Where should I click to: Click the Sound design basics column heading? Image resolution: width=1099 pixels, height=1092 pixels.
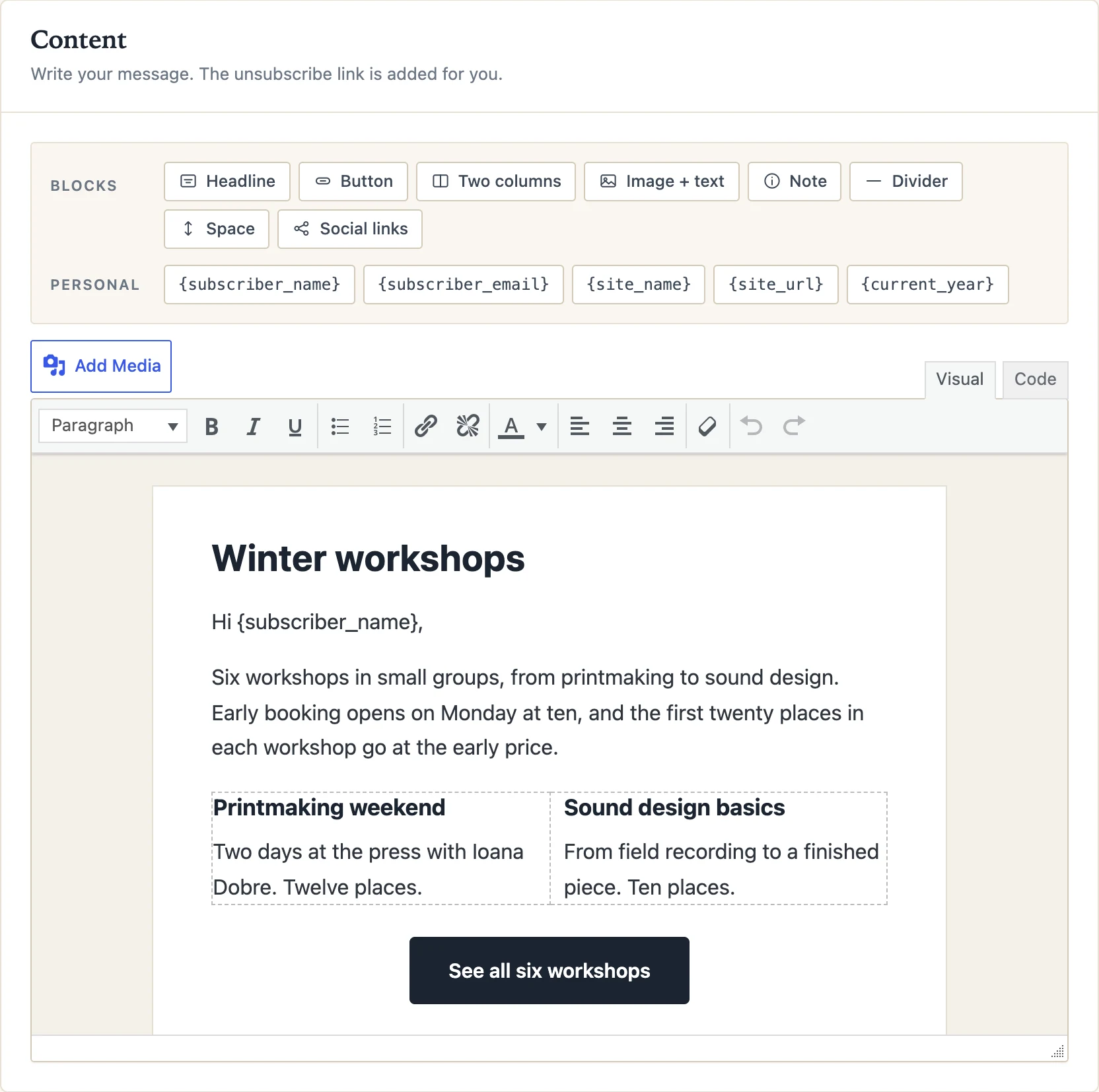(674, 807)
